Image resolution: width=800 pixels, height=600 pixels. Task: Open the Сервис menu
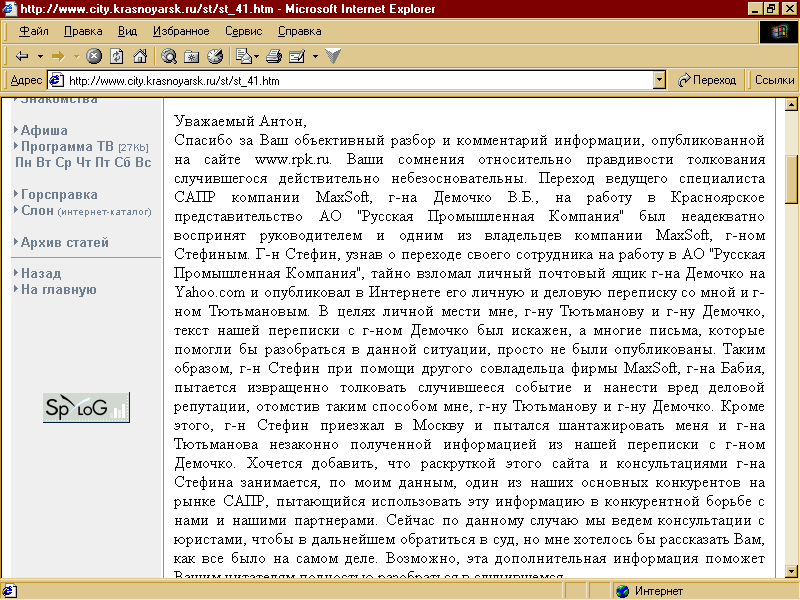243,31
